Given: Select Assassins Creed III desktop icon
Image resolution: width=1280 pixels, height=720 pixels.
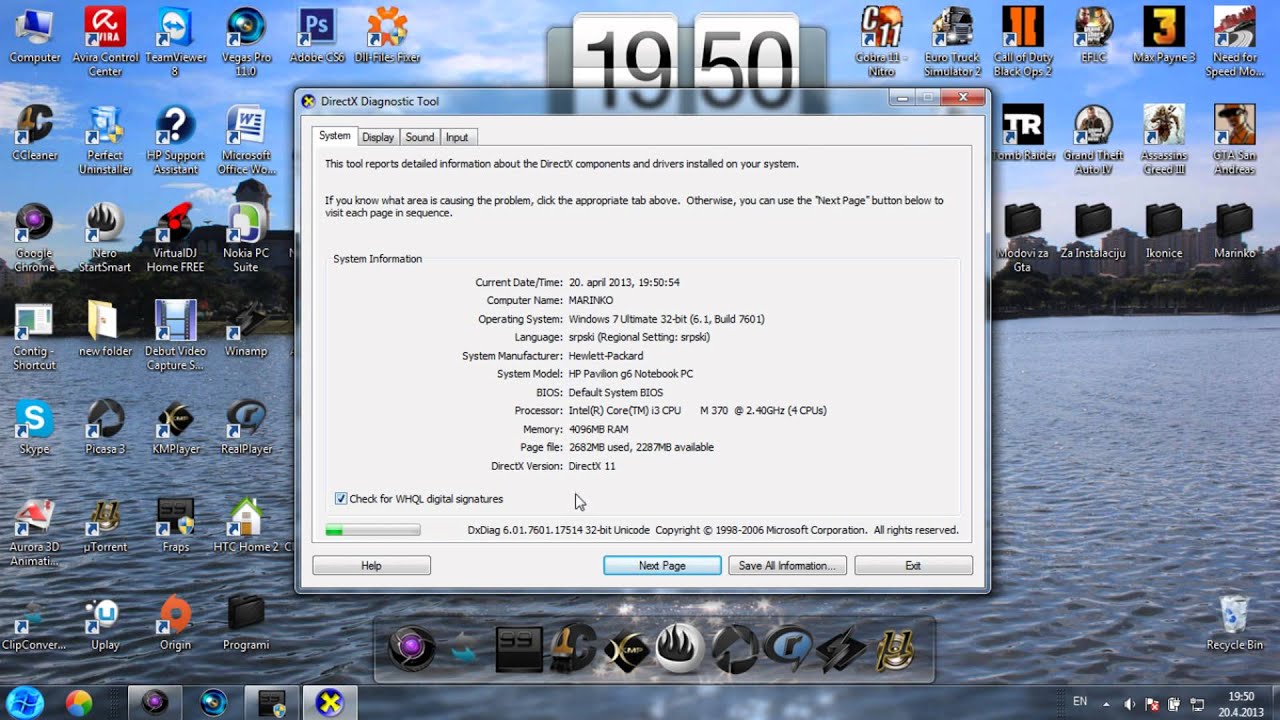Looking at the screenshot, I should (x=1164, y=138).
